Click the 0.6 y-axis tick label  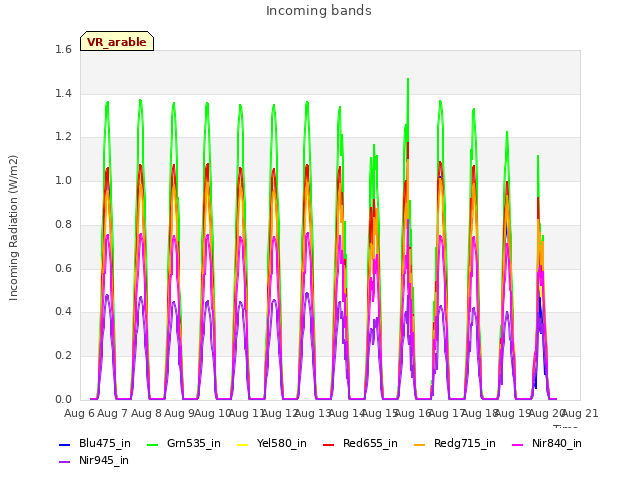coord(63,268)
